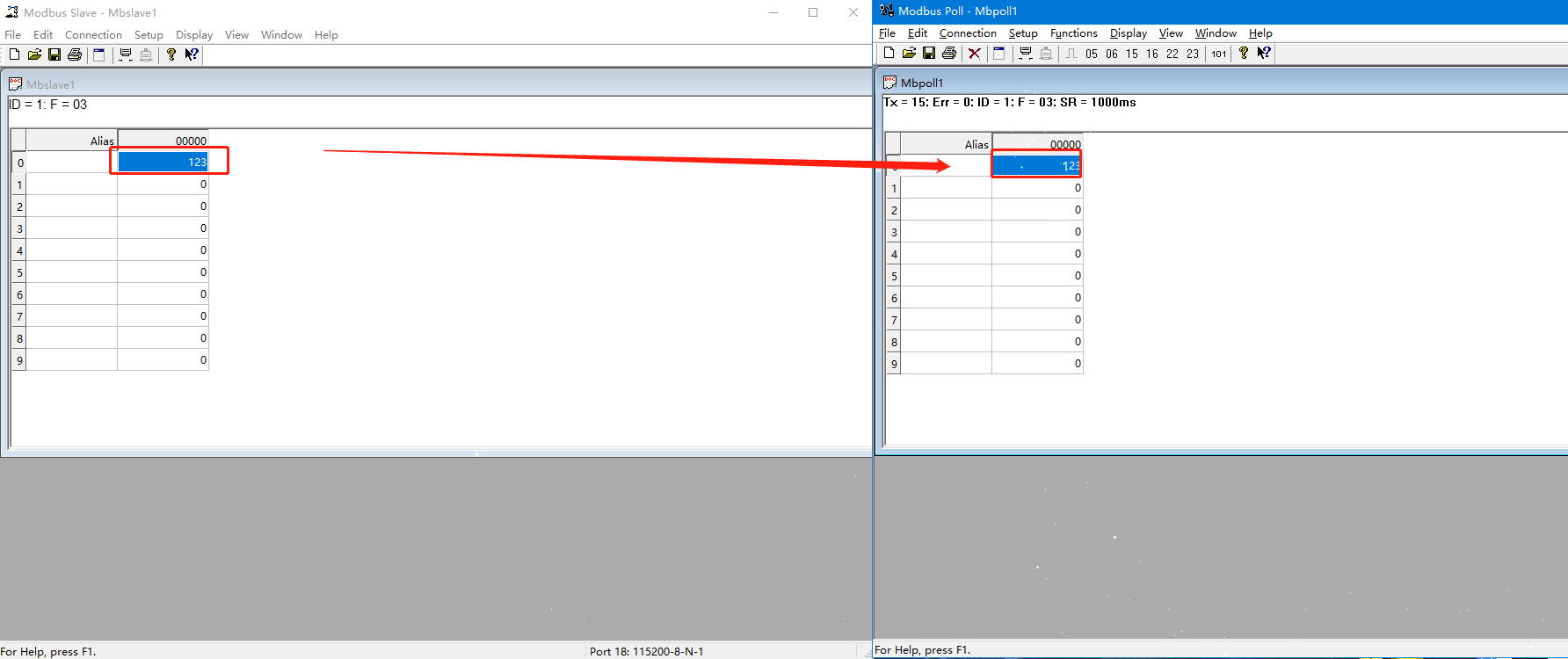Click the yellow question mark About icon in Modbus Poll

(1244, 54)
